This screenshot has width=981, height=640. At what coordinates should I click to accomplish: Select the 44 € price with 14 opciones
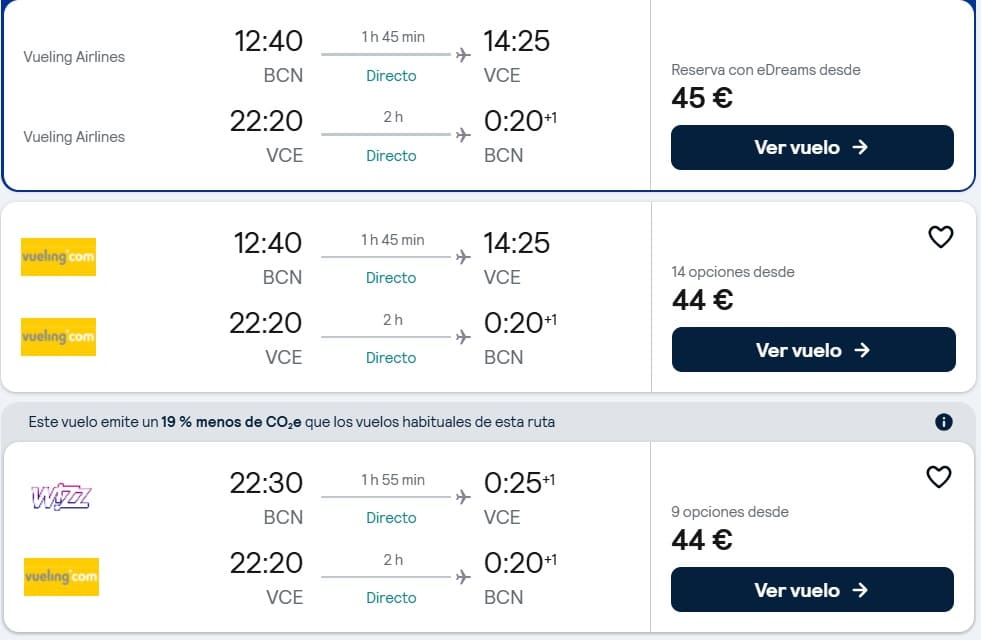point(703,300)
